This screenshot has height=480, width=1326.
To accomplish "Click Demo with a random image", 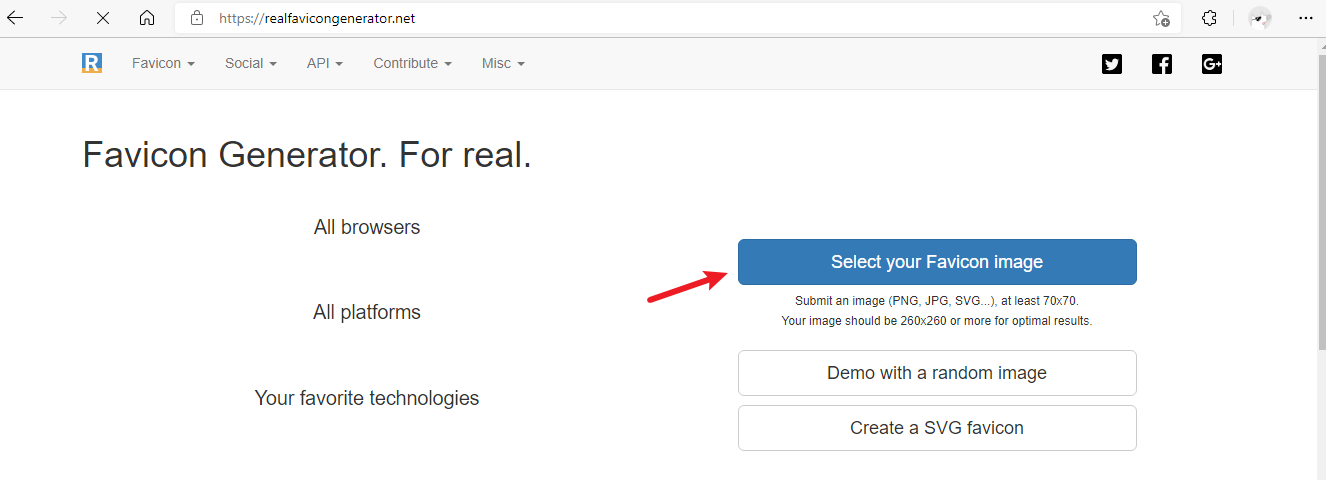I will coord(937,373).
